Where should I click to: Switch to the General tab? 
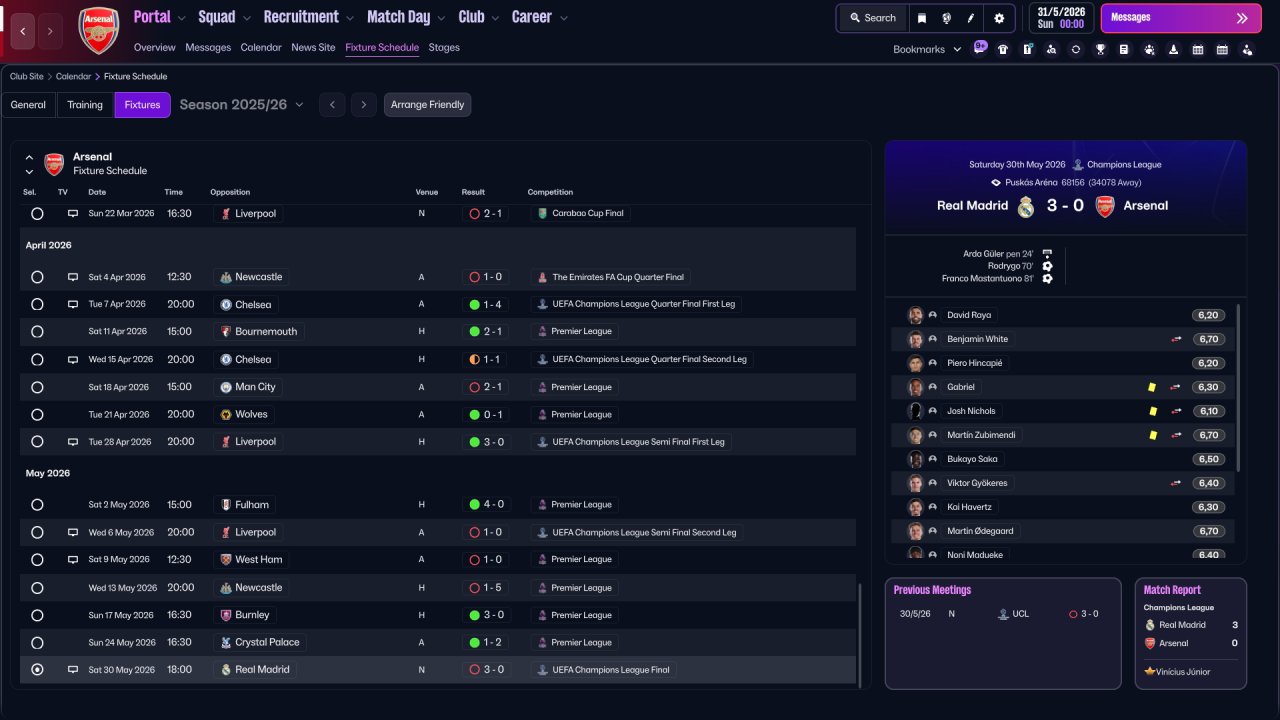[x=28, y=105]
